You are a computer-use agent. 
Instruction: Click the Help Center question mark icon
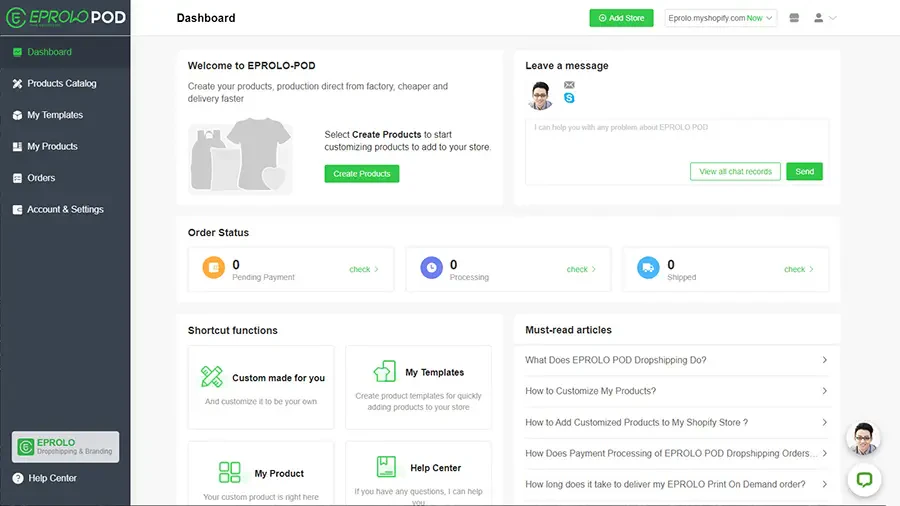tap(18, 478)
